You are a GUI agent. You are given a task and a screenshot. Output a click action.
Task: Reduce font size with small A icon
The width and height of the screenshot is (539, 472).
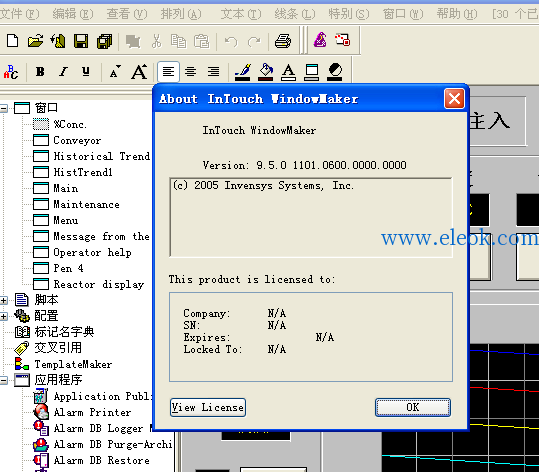(x=115, y=72)
